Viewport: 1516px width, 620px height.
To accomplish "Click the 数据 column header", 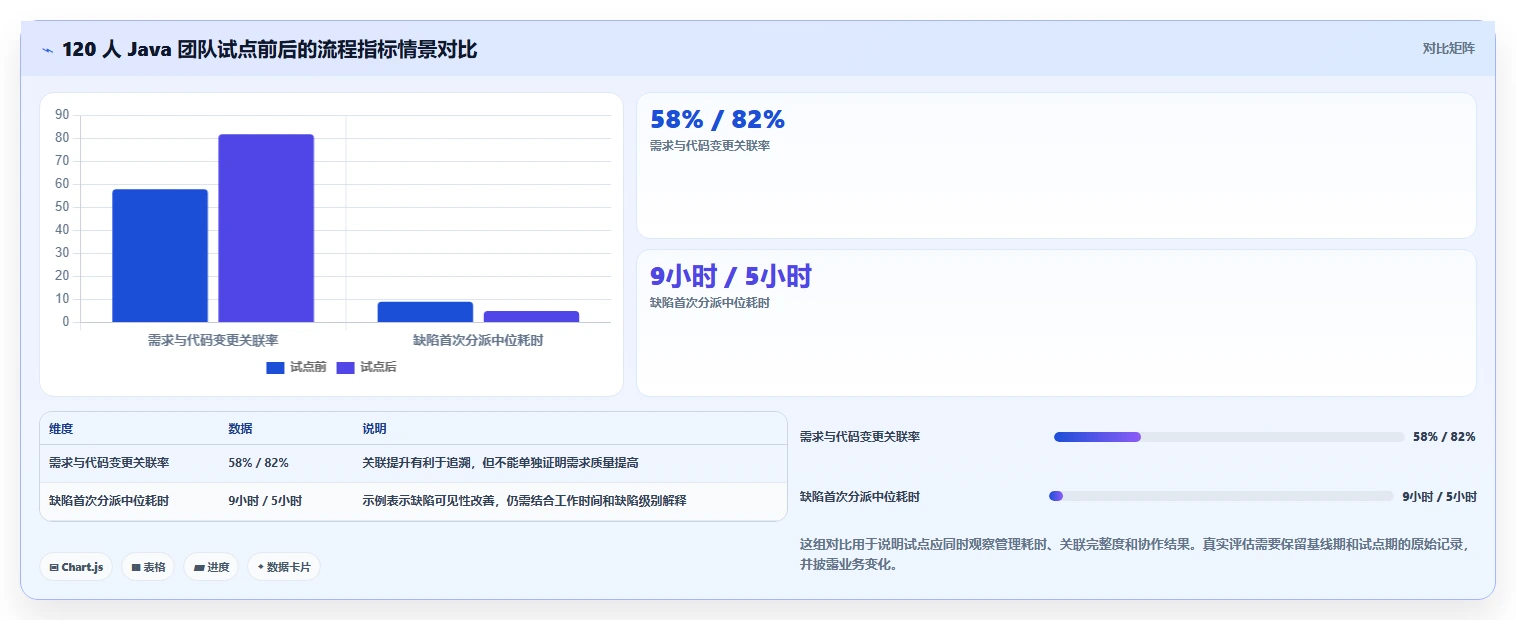I will (x=240, y=428).
